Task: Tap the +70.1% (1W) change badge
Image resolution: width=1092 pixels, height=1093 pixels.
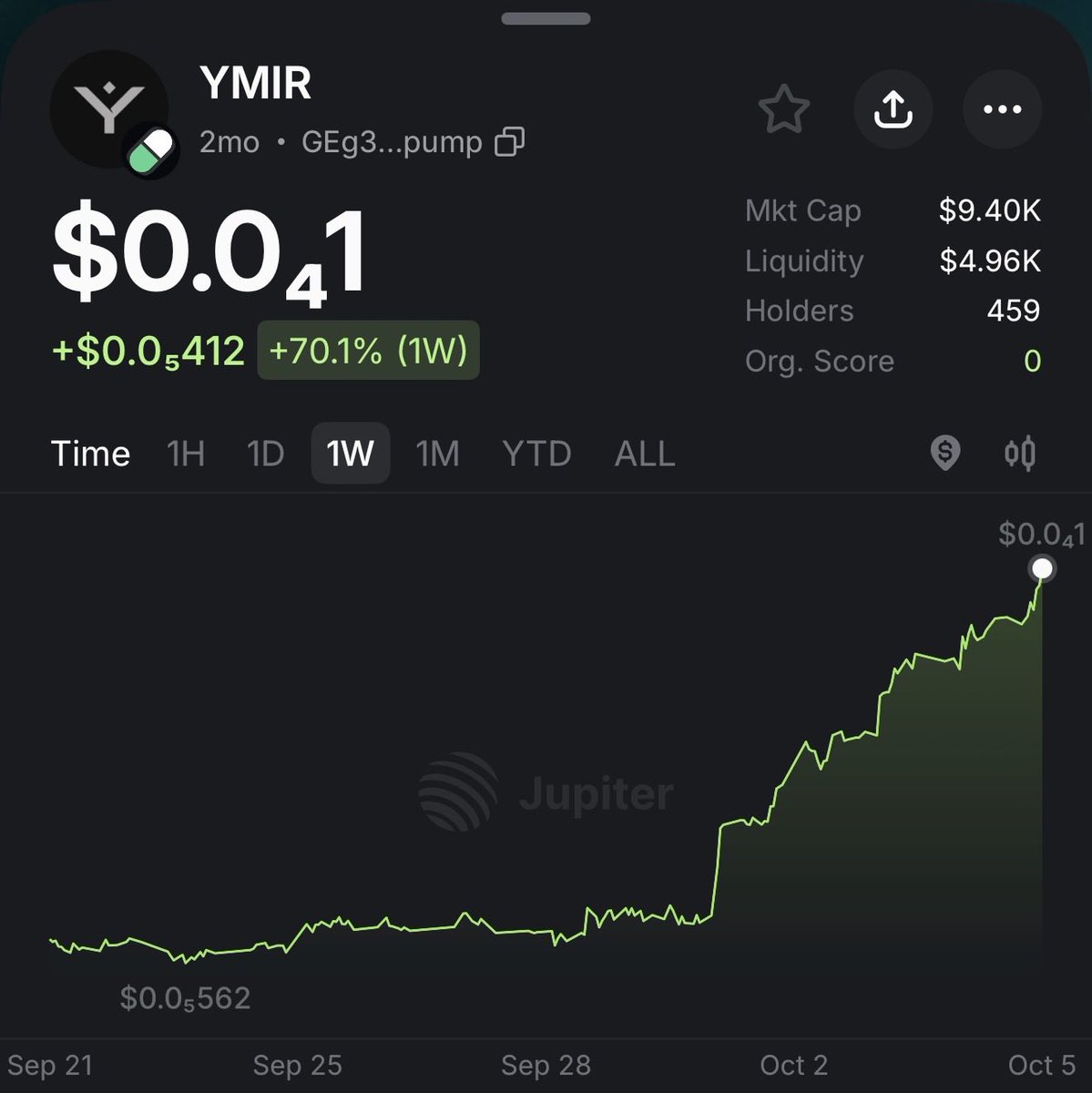Action: pos(369,351)
